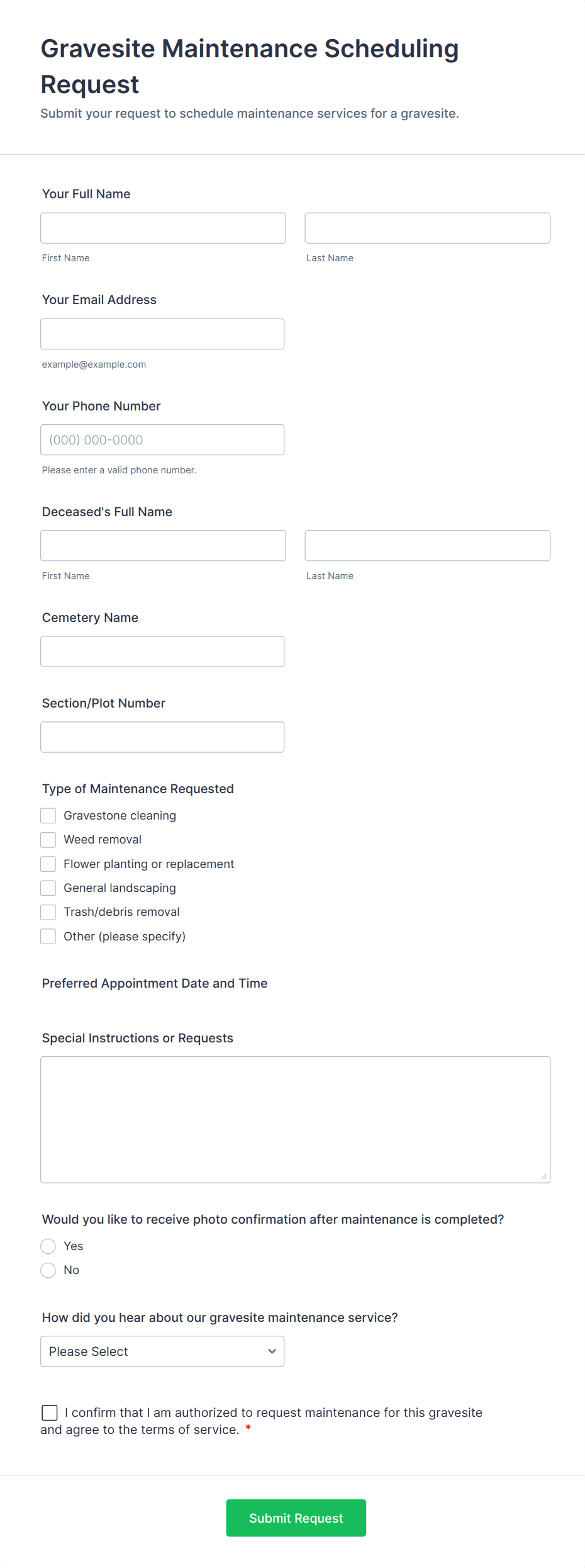The width and height of the screenshot is (585, 1568).
Task: Check the authorization confirmation checkbox
Action: click(x=50, y=1413)
